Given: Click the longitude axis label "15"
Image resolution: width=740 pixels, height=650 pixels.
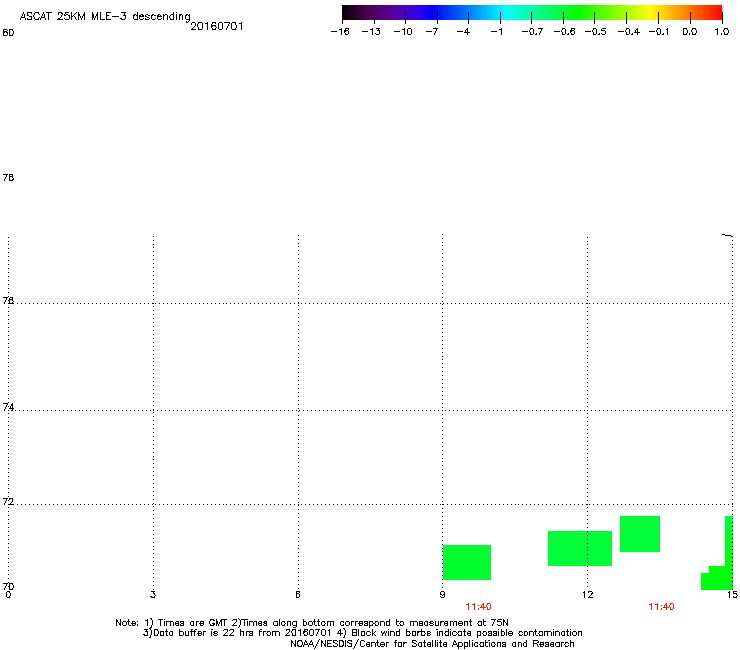Looking at the screenshot, I should [732, 595].
